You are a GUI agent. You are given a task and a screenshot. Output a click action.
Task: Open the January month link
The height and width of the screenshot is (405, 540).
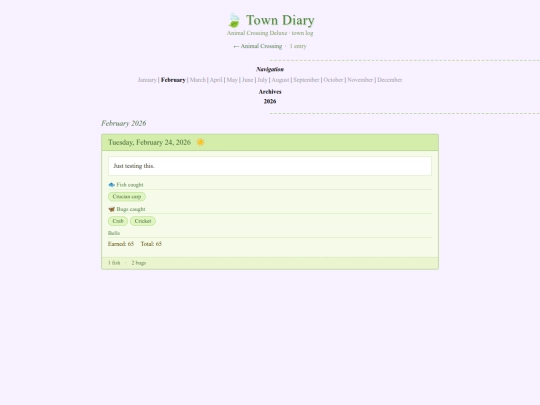[147, 80]
